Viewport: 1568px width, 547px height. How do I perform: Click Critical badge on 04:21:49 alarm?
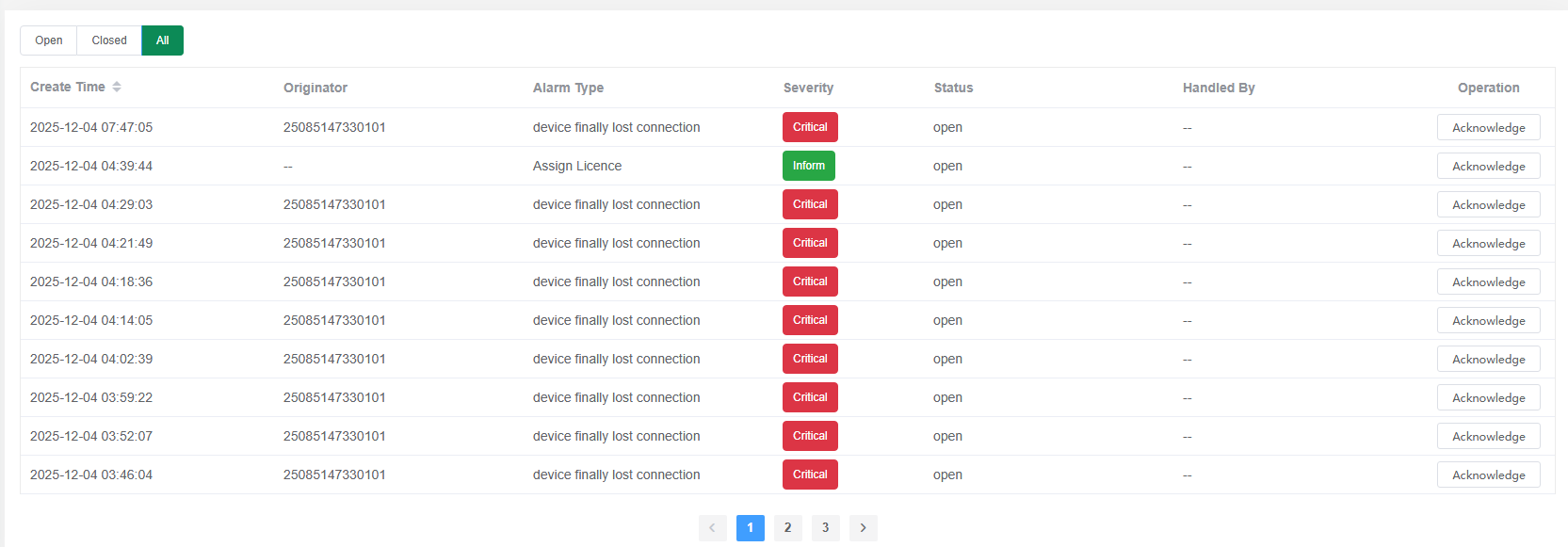[810, 243]
